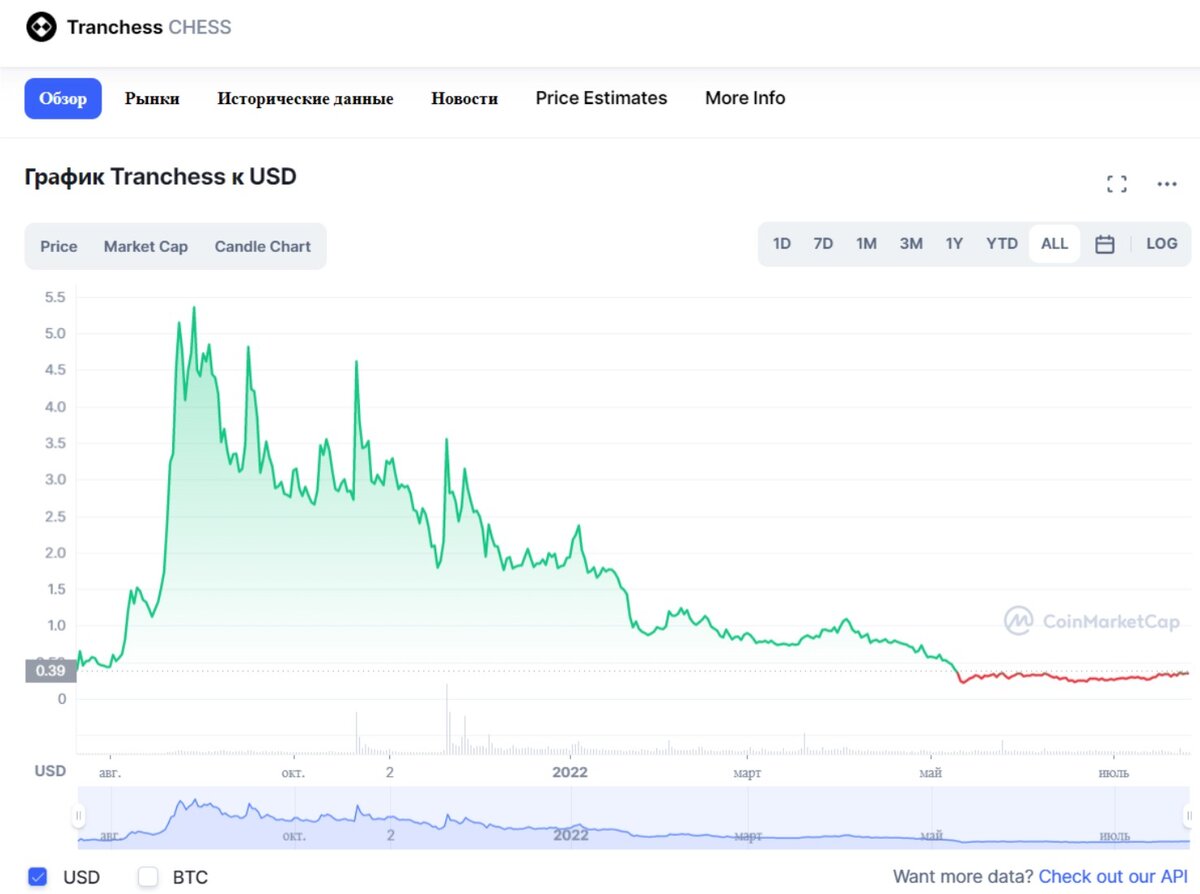Open the three-dot chart options menu
1200x894 pixels.
coord(1167,184)
